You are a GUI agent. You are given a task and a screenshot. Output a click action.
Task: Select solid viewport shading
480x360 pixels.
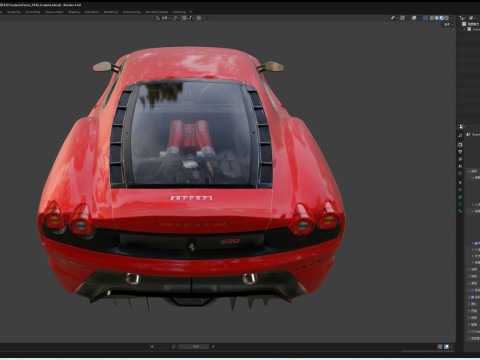coord(437,18)
